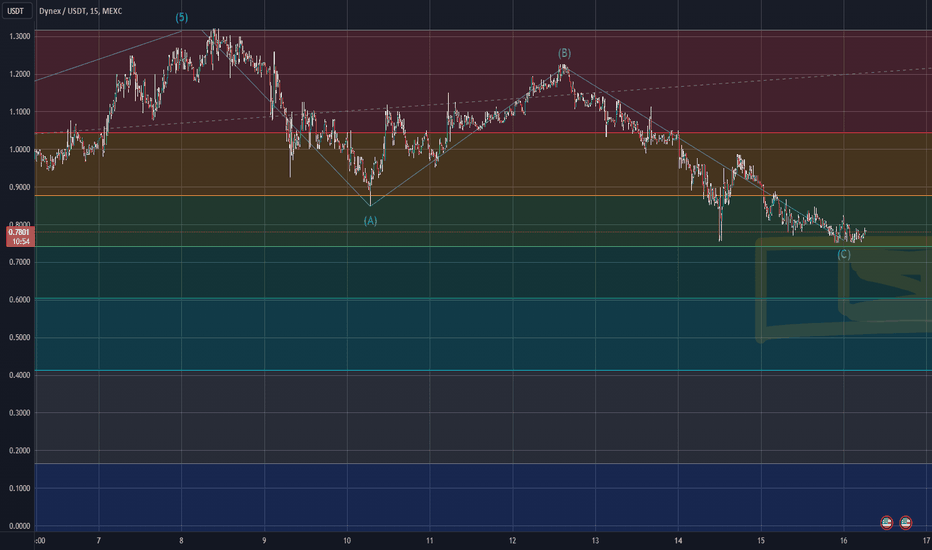
Task: Click the 10:54 bar countdown label
Action: 21,241
